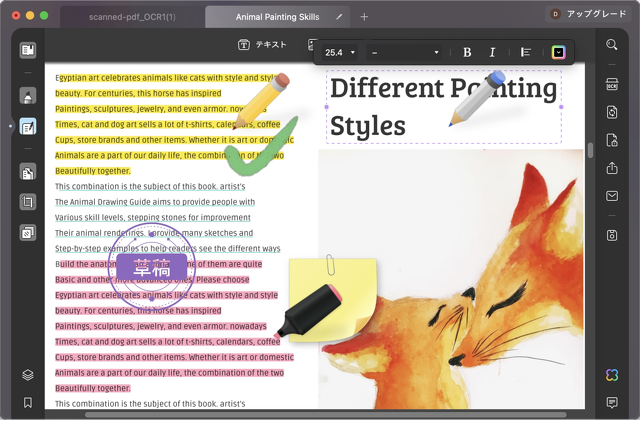
Task: Send file by email envelope icon
Action: [612, 196]
